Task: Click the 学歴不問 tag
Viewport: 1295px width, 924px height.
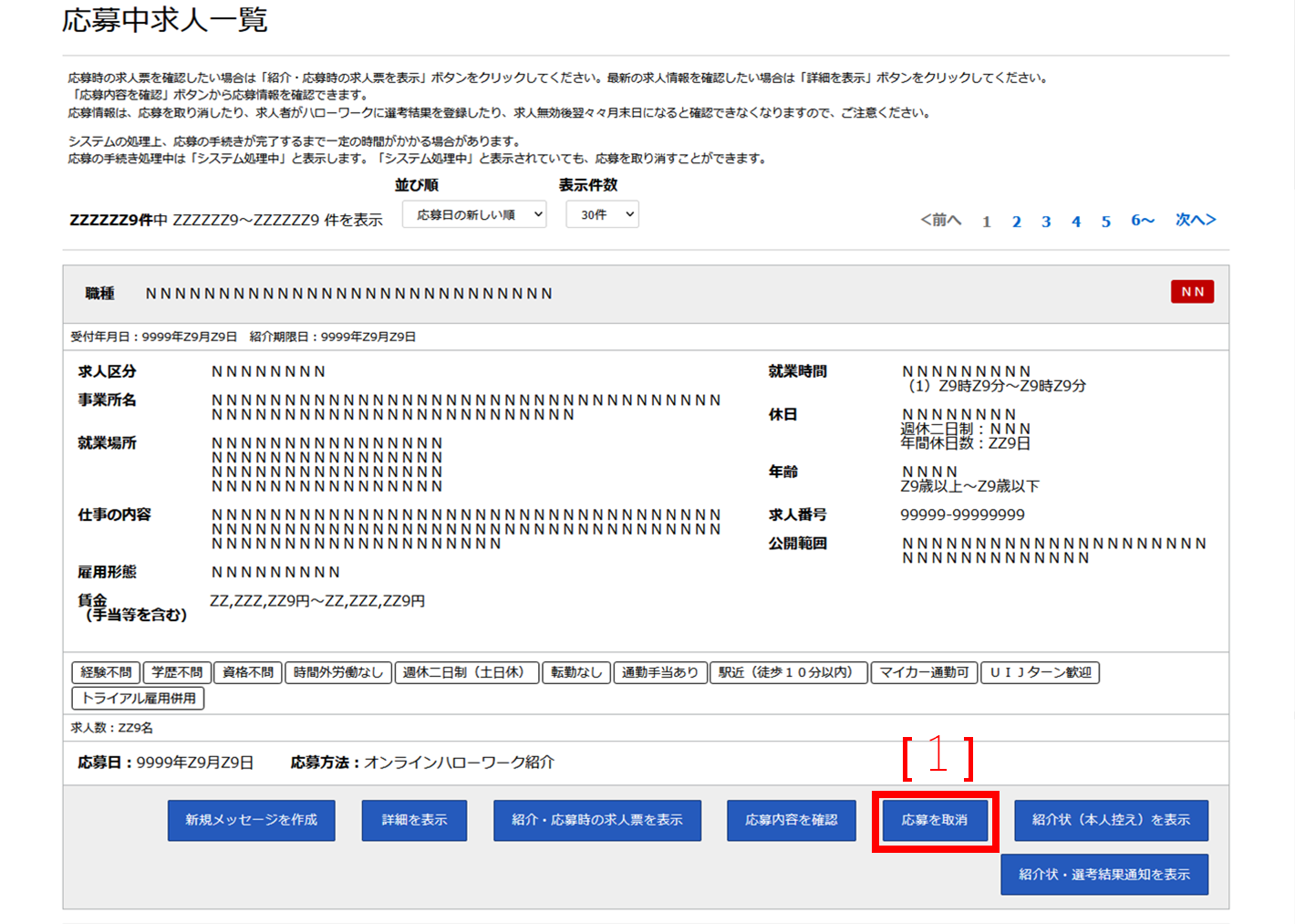Action: pos(177,672)
